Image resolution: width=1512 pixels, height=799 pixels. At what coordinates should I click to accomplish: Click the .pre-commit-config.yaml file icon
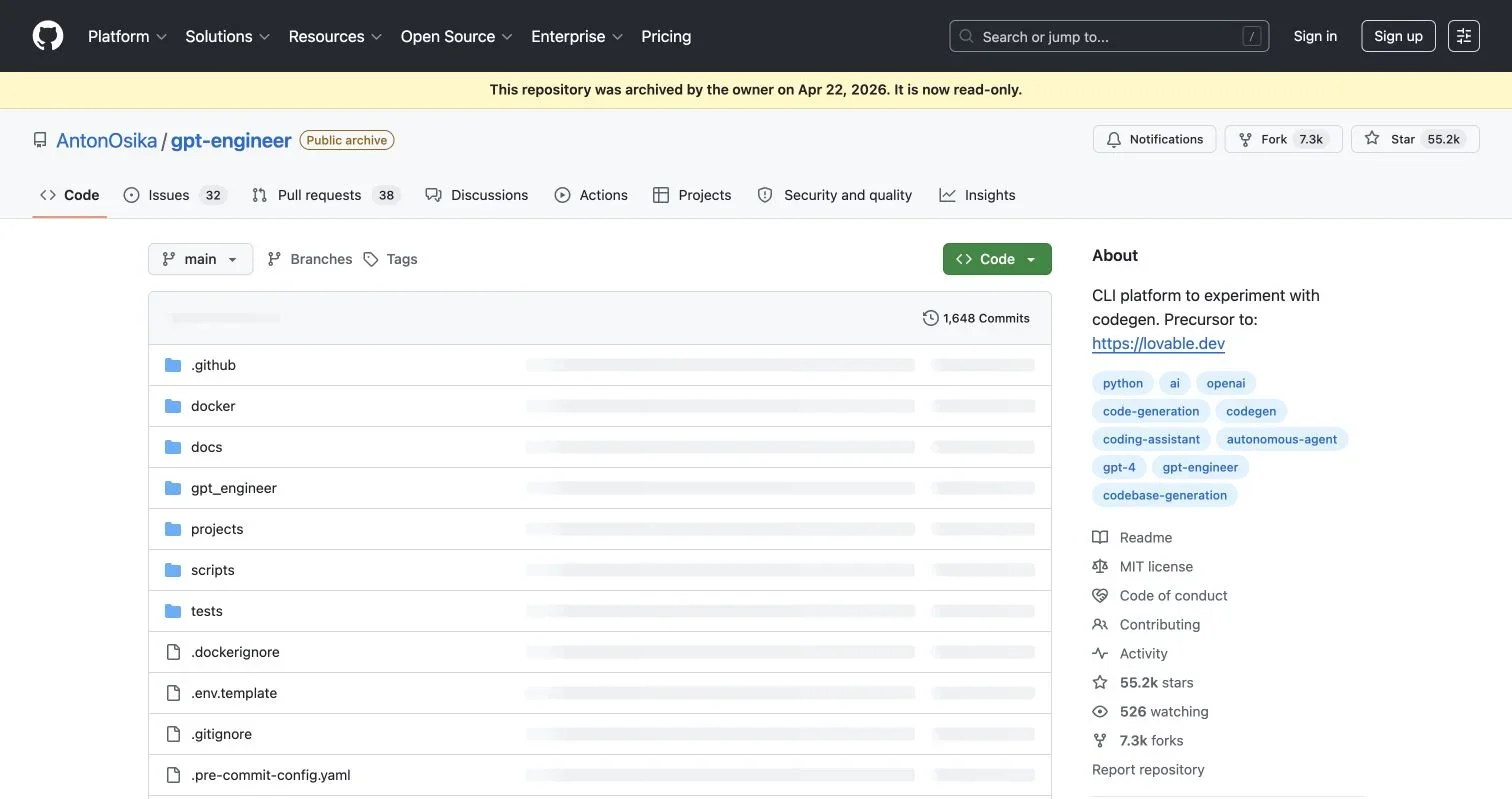(173, 775)
